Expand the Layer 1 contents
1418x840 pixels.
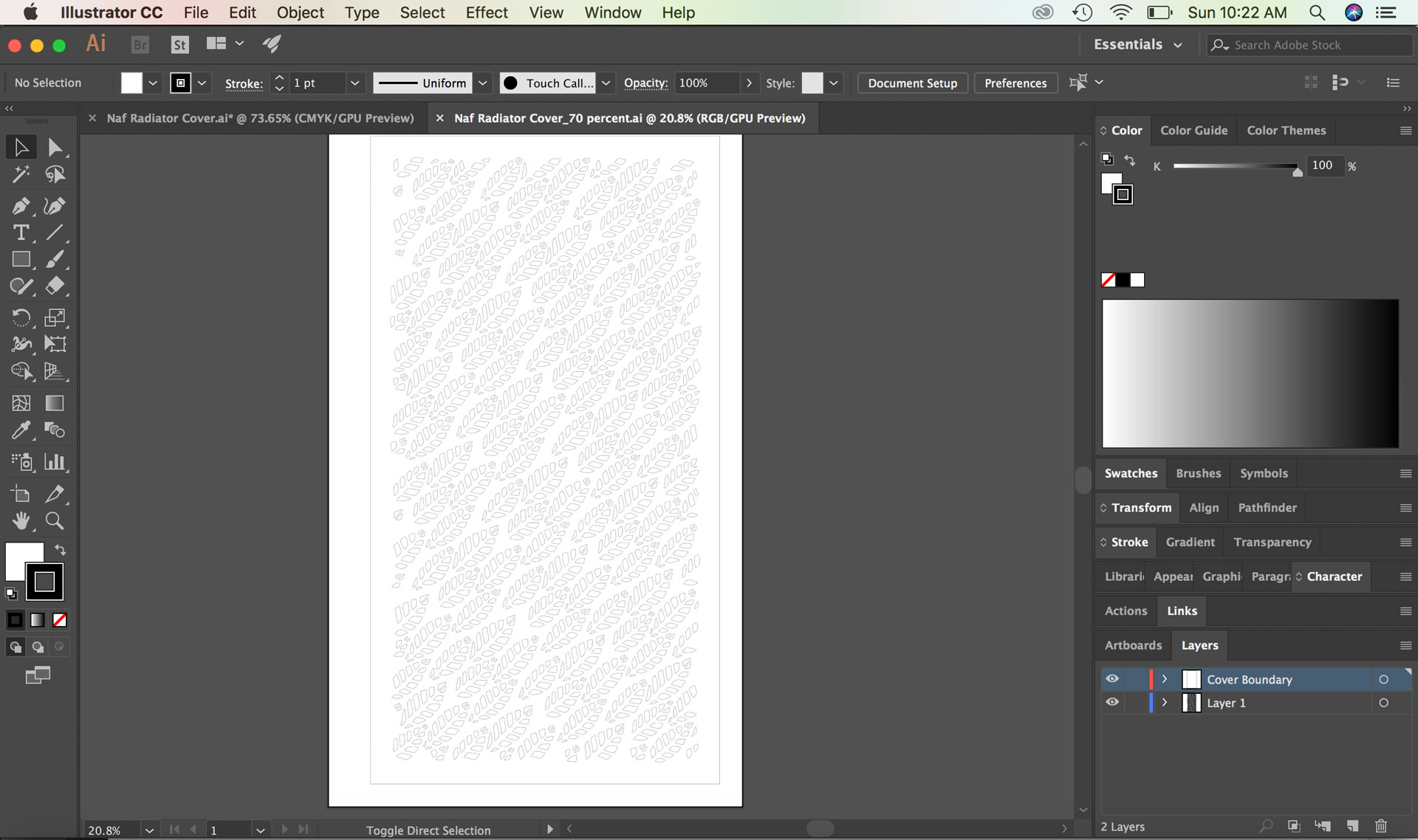pyautogui.click(x=1165, y=703)
